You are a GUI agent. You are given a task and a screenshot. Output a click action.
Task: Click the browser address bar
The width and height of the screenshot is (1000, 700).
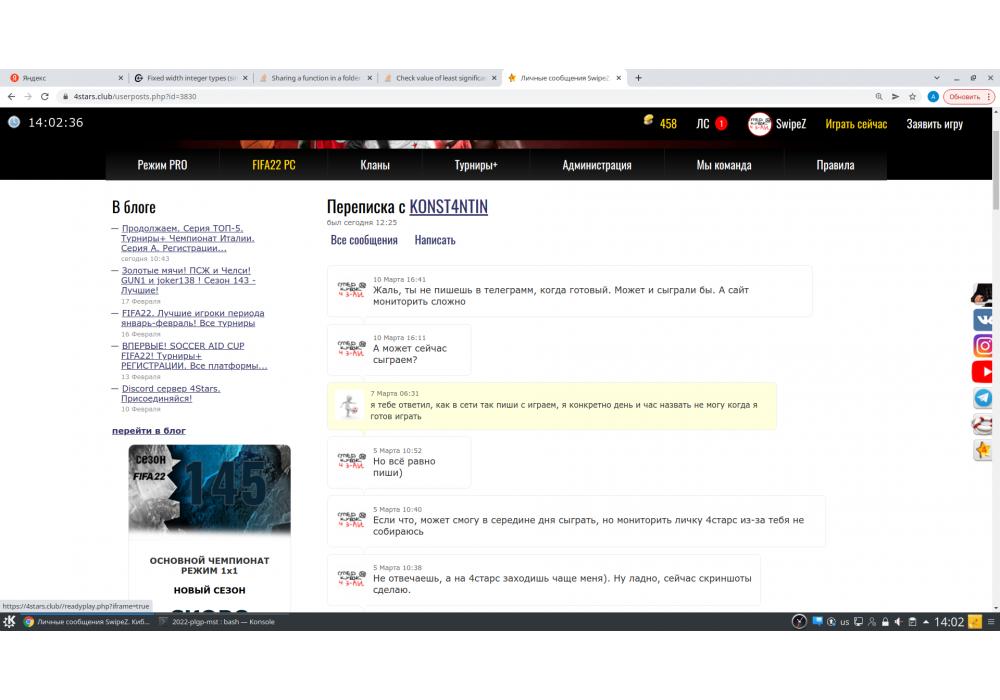point(450,97)
